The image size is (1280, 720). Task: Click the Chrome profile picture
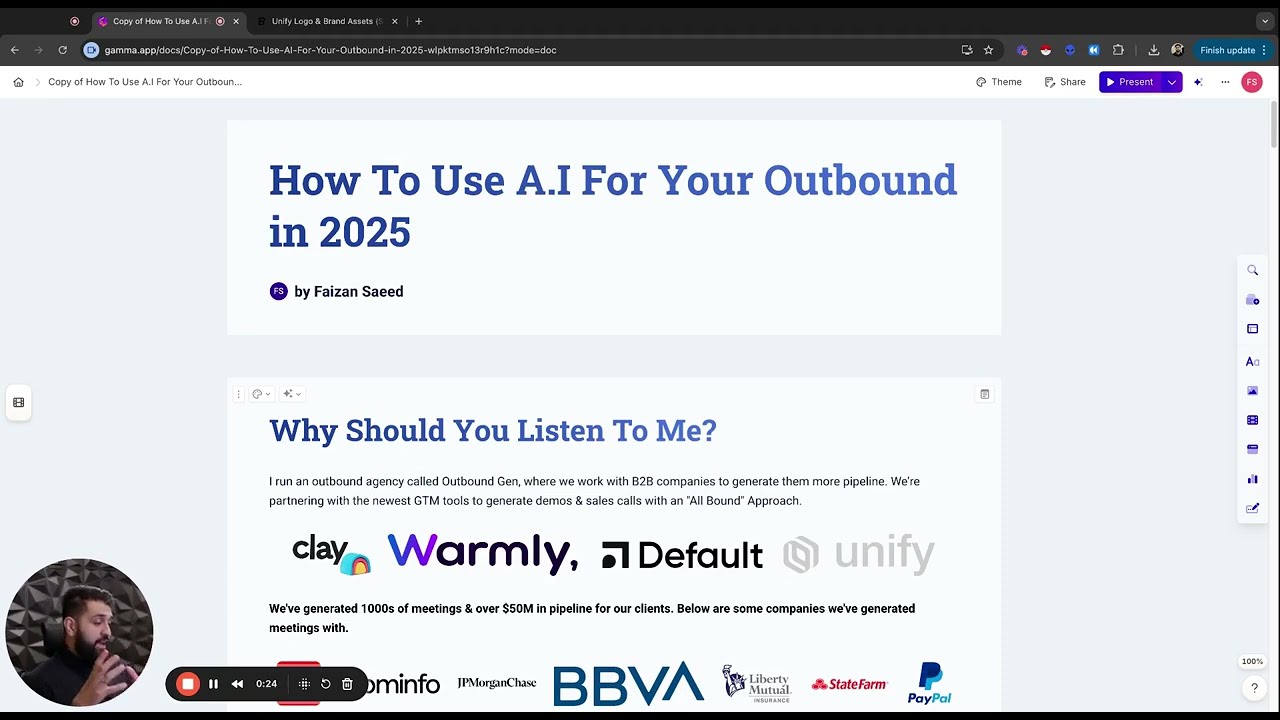[1177, 50]
